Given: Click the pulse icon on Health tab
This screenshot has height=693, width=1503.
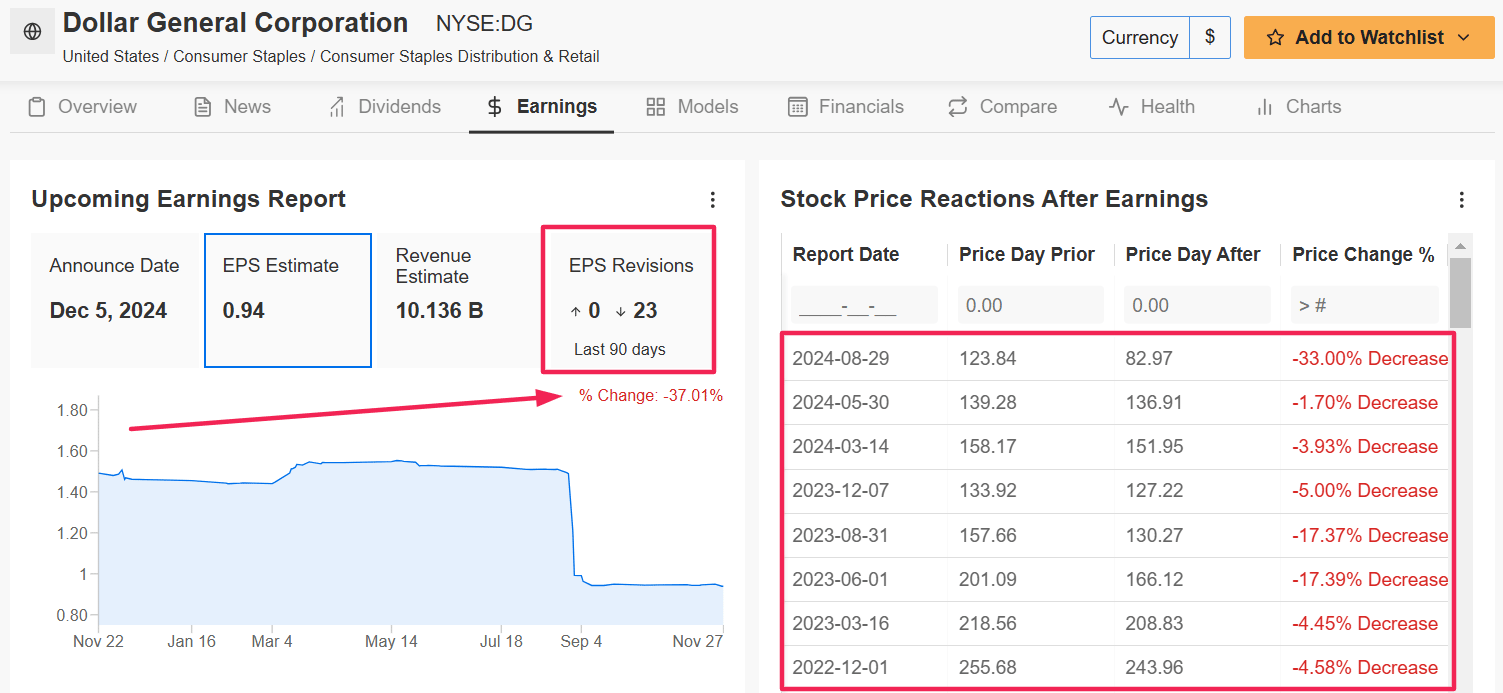Looking at the screenshot, I should tap(1119, 107).
